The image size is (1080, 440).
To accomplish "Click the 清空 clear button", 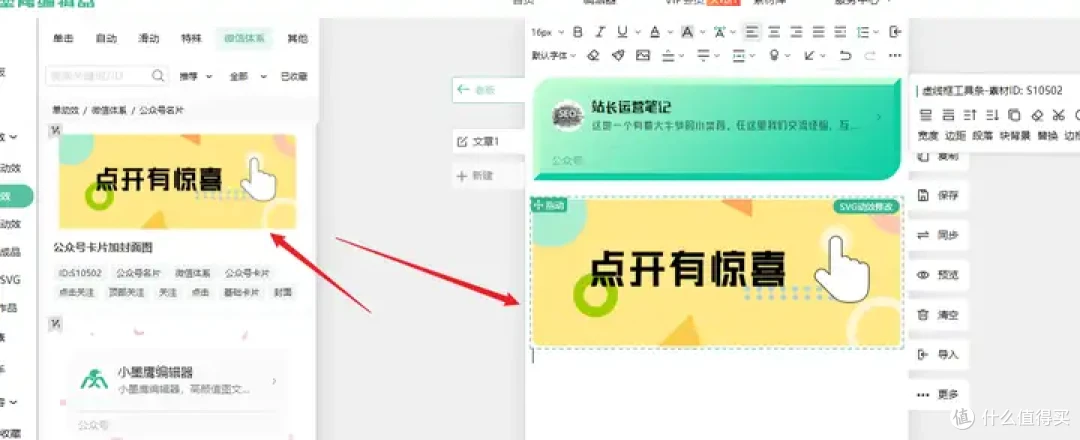I will 940,315.
